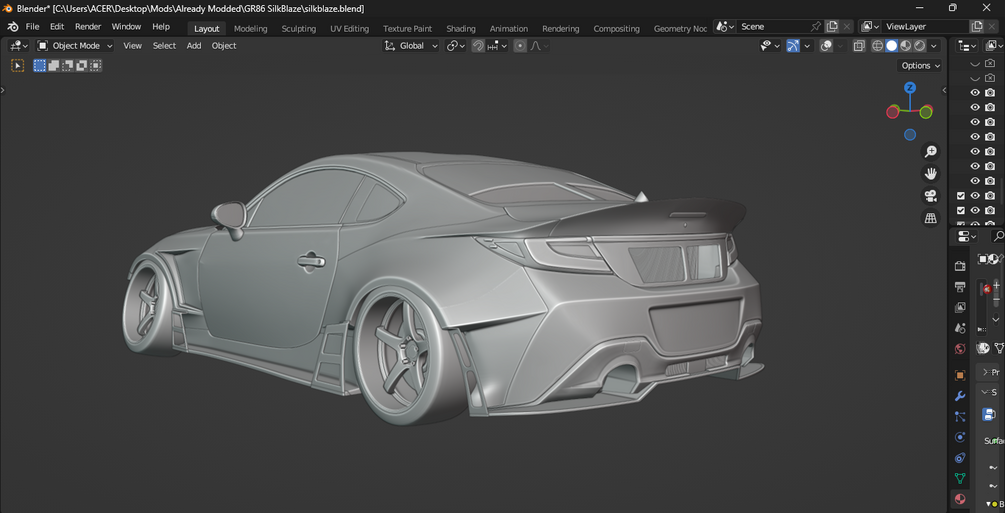
Task: Switch to the Sculpting workspace tab
Action: tap(299, 28)
